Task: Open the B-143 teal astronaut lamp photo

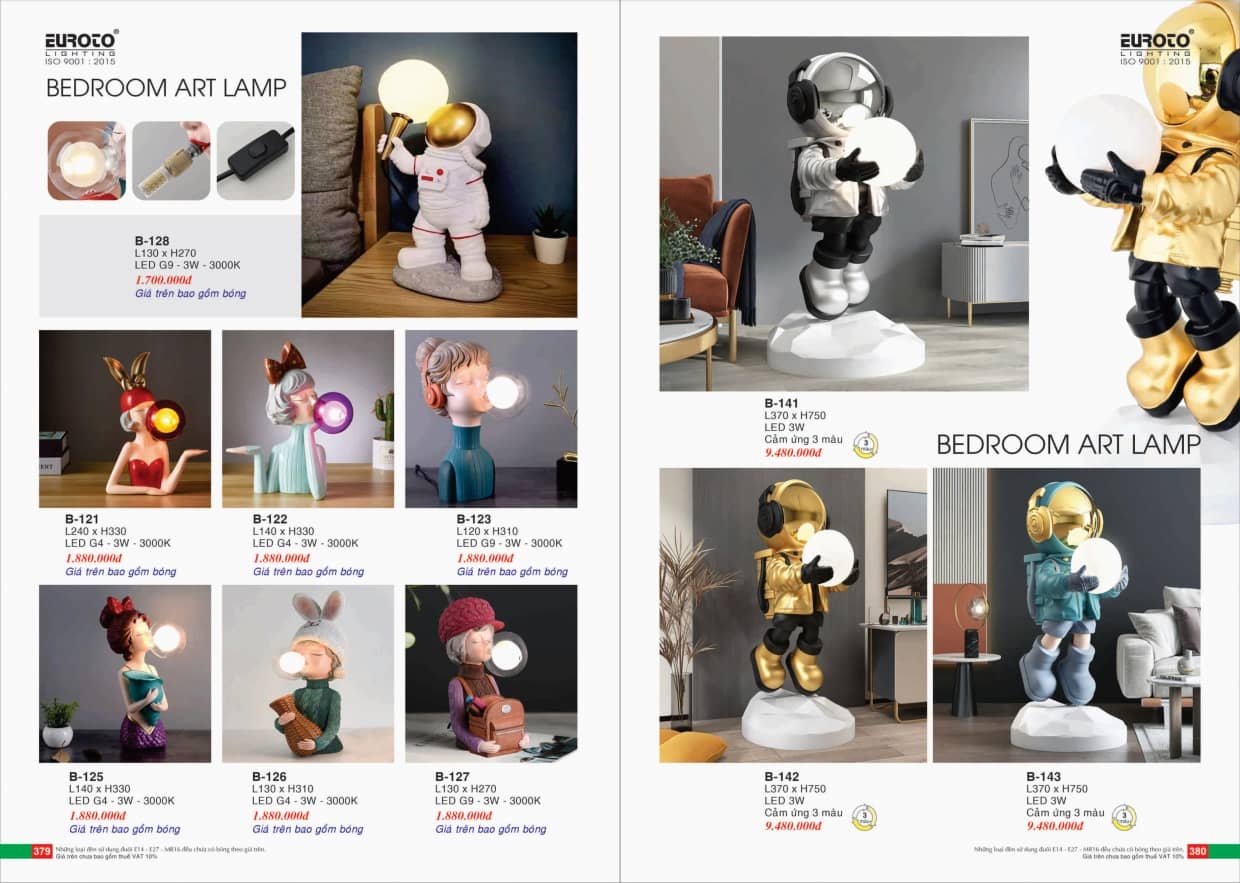Action: tap(1066, 615)
